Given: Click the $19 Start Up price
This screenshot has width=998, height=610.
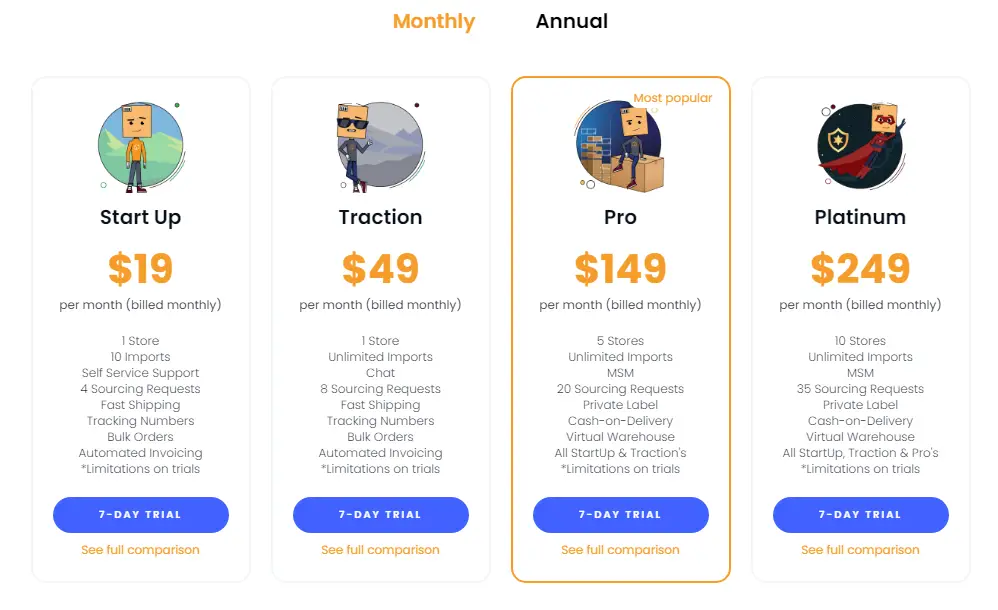Looking at the screenshot, I should 141,268.
